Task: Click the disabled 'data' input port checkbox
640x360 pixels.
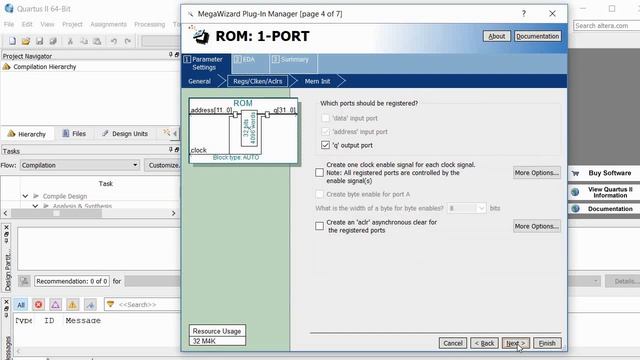Action: pyautogui.click(x=325, y=118)
